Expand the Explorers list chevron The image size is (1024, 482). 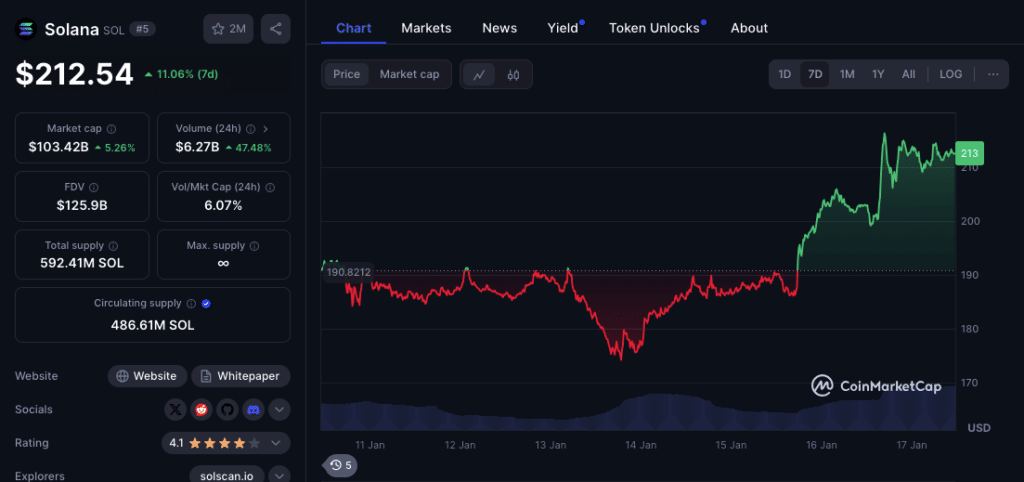pos(280,476)
